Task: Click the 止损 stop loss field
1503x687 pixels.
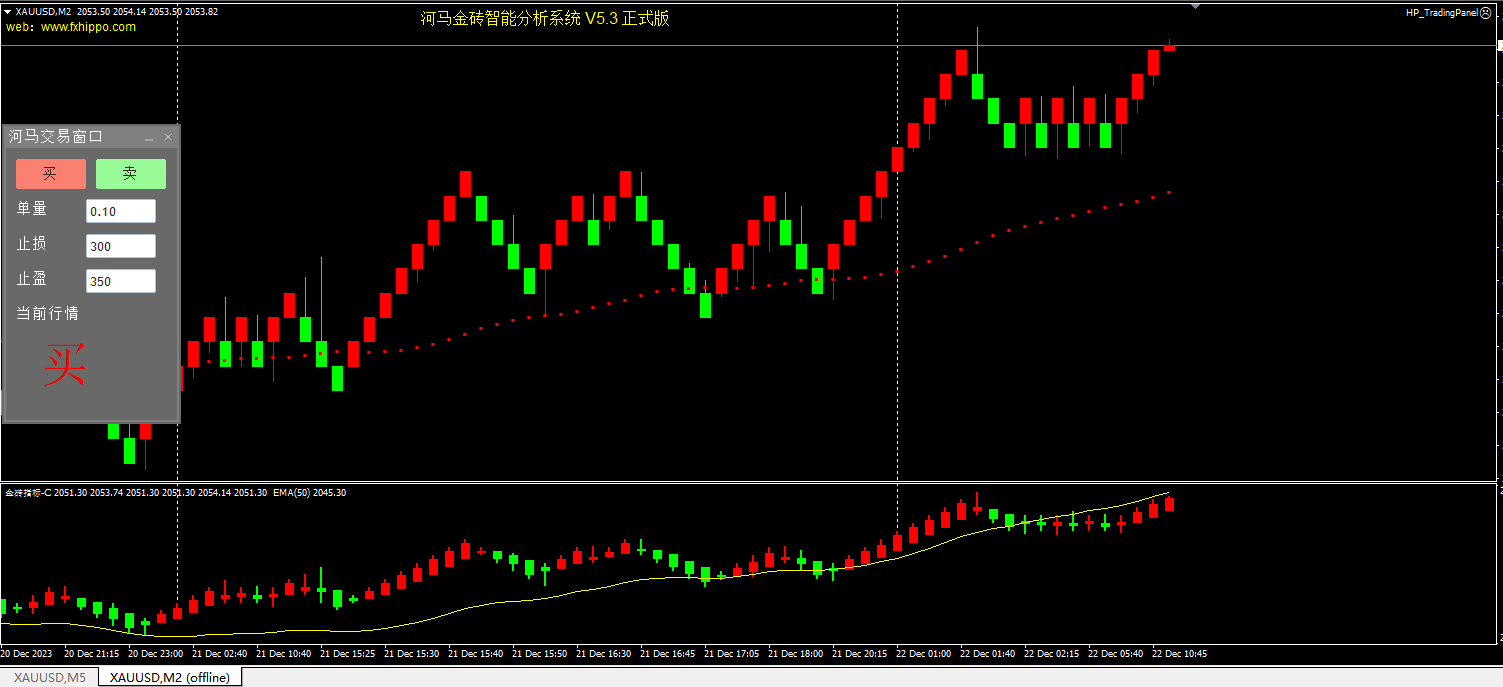Action: point(121,246)
